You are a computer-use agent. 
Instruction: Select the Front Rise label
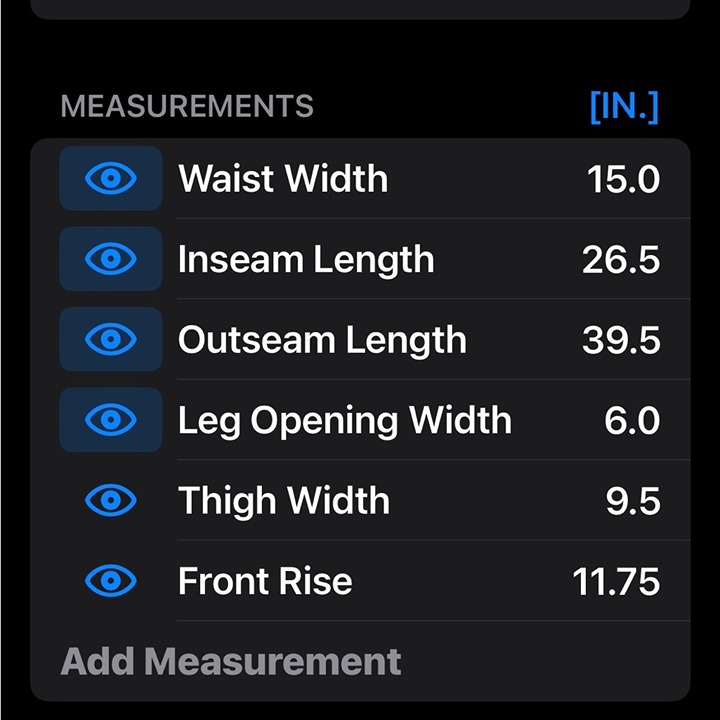pos(265,581)
